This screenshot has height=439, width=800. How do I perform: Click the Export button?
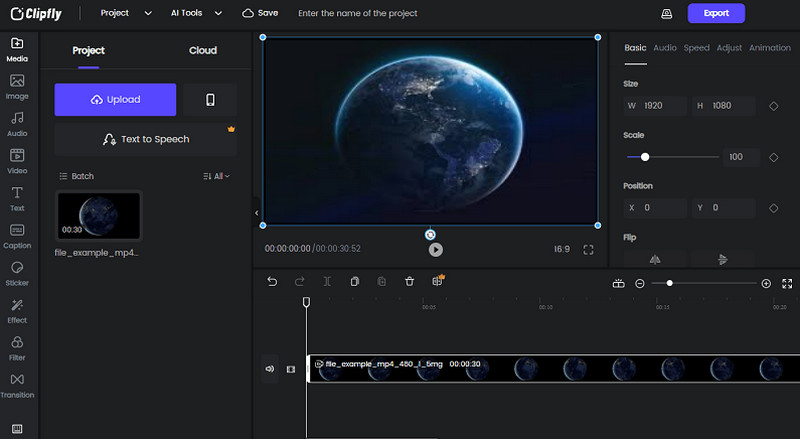coord(716,13)
